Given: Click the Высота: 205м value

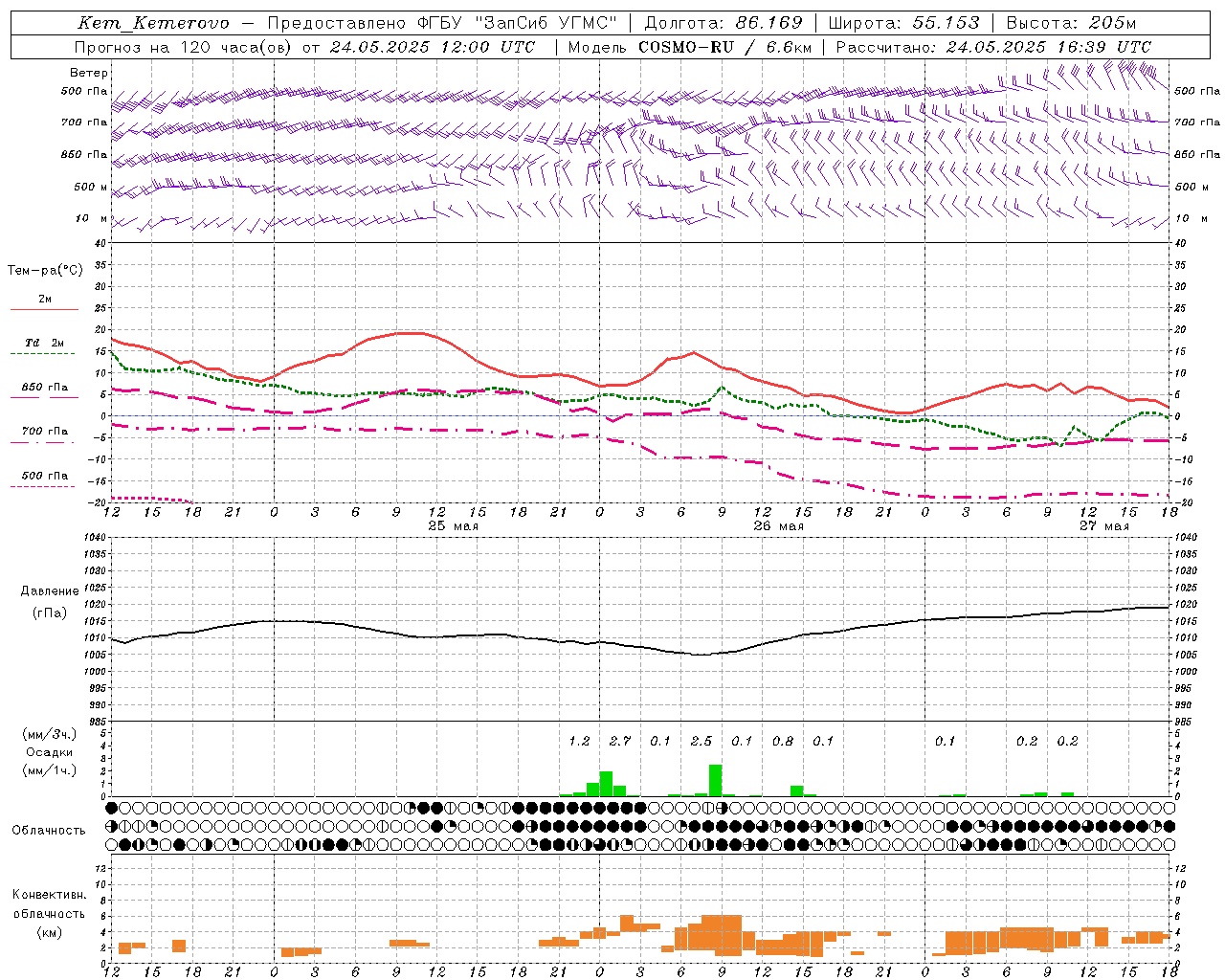Looking at the screenshot, I should point(1072,23).
